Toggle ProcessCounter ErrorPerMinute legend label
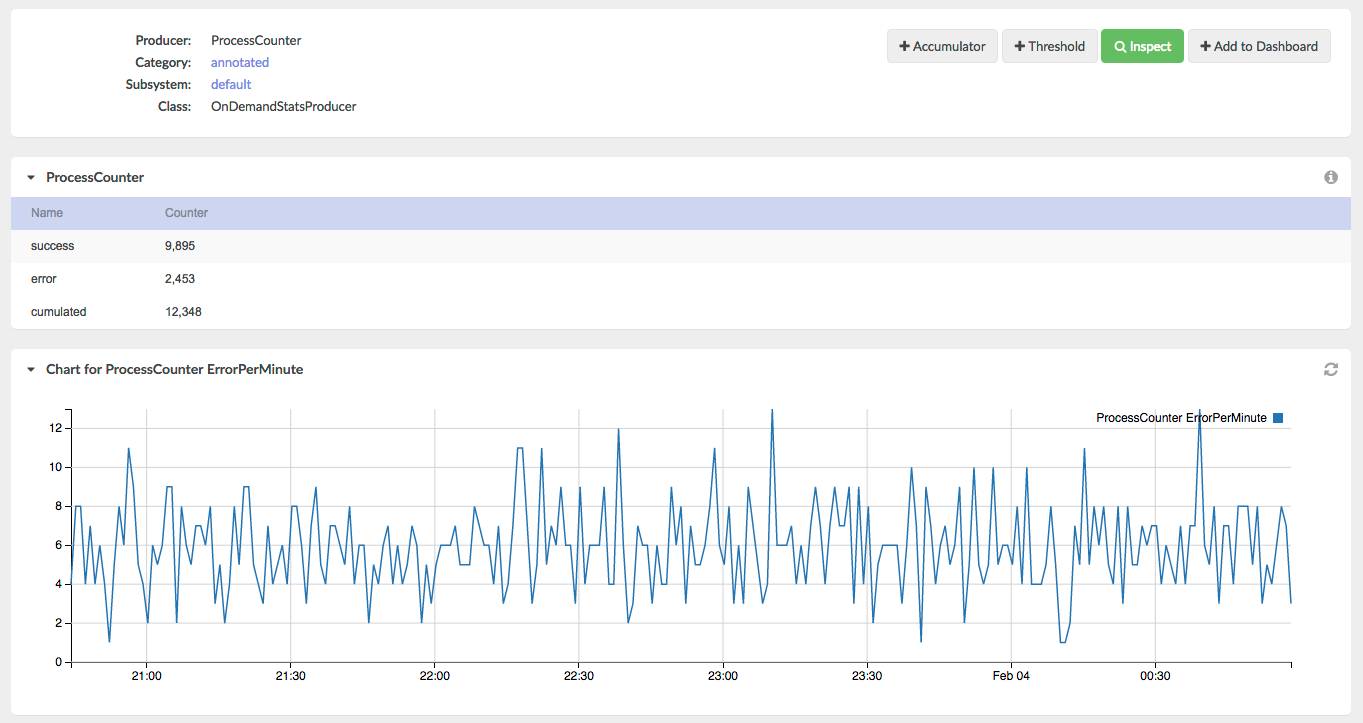This screenshot has height=723, width=1363. (x=1181, y=418)
